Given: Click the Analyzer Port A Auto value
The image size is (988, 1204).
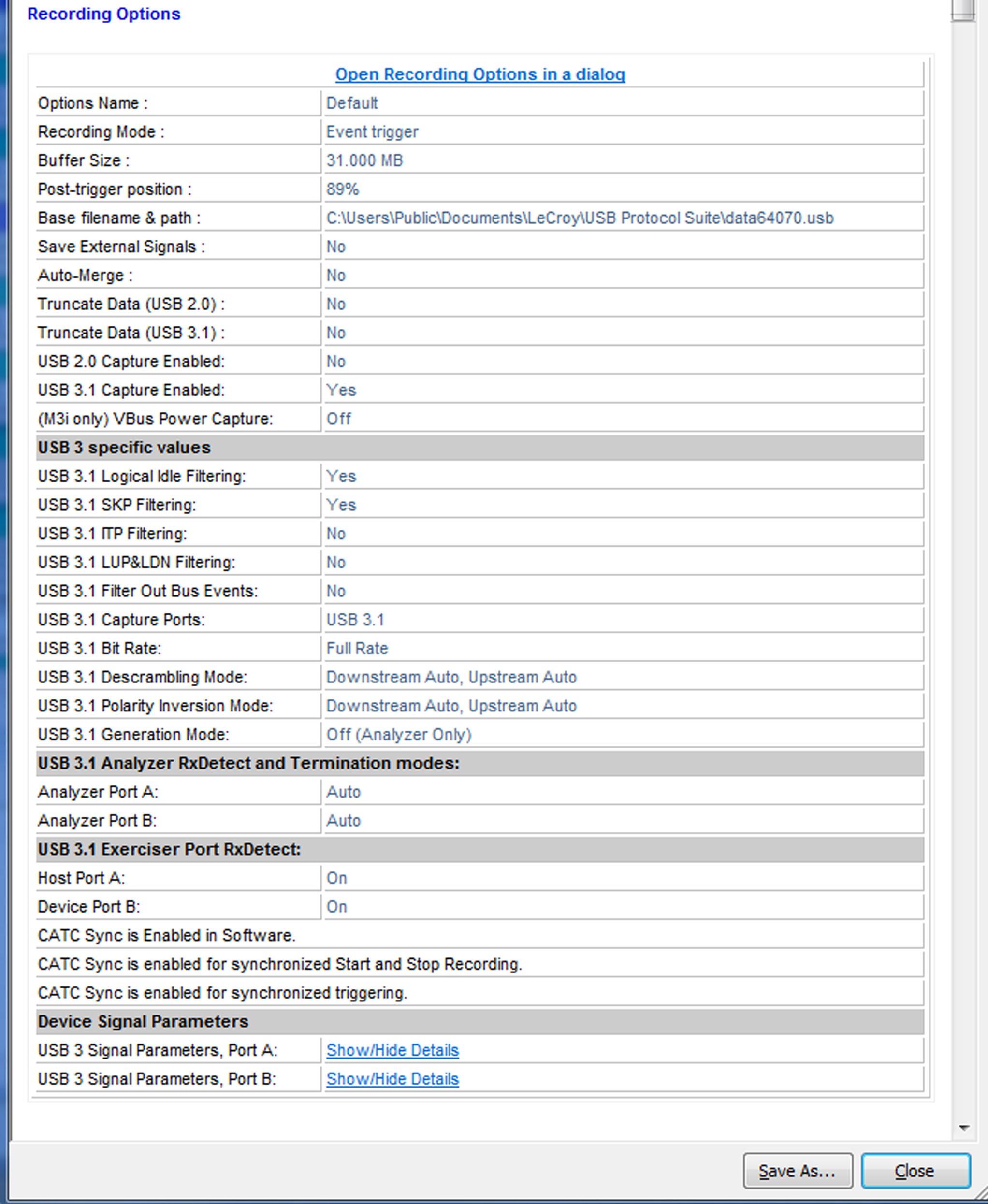Looking at the screenshot, I should [343, 792].
